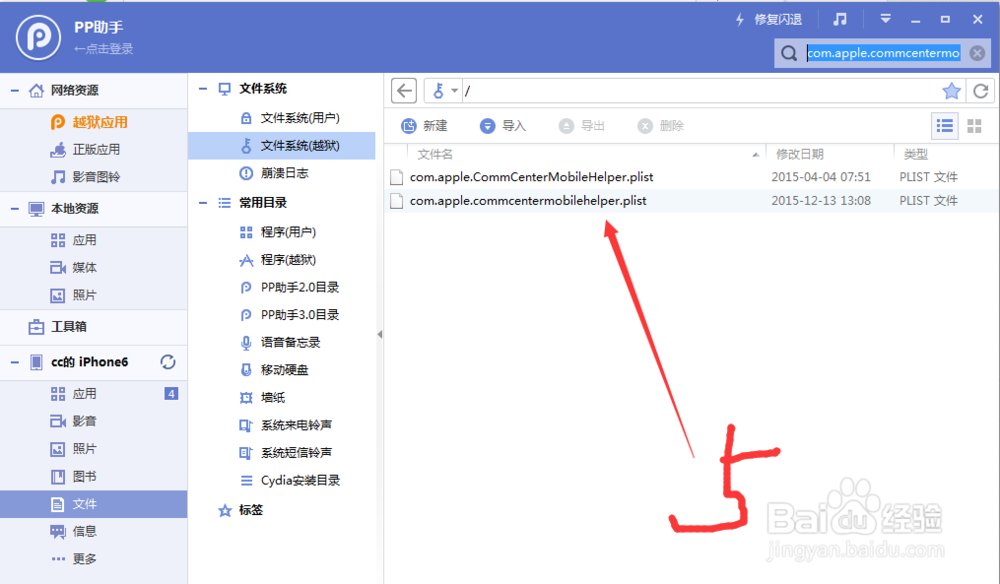Open 程序(用户) directory
1000x584 pixels.
(x=278, y=232)
